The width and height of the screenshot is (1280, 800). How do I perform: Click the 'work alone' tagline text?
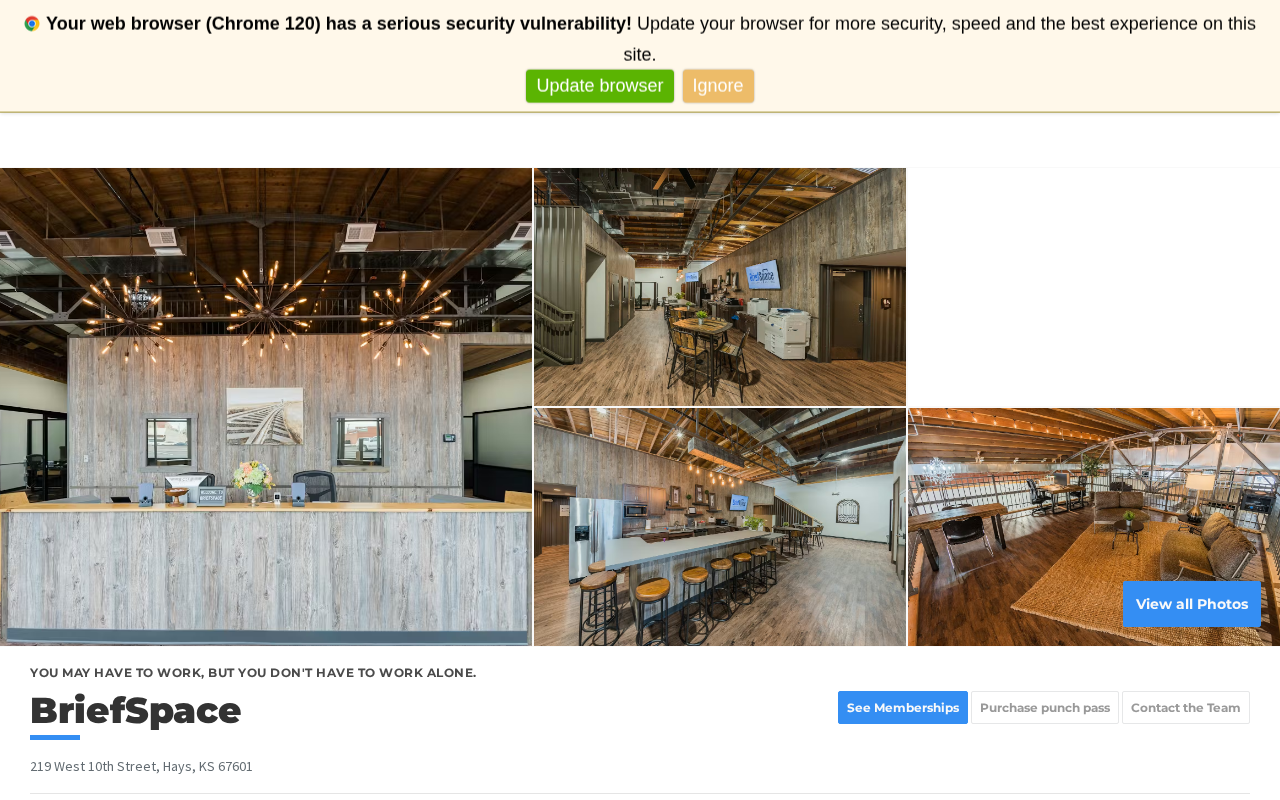253,673
